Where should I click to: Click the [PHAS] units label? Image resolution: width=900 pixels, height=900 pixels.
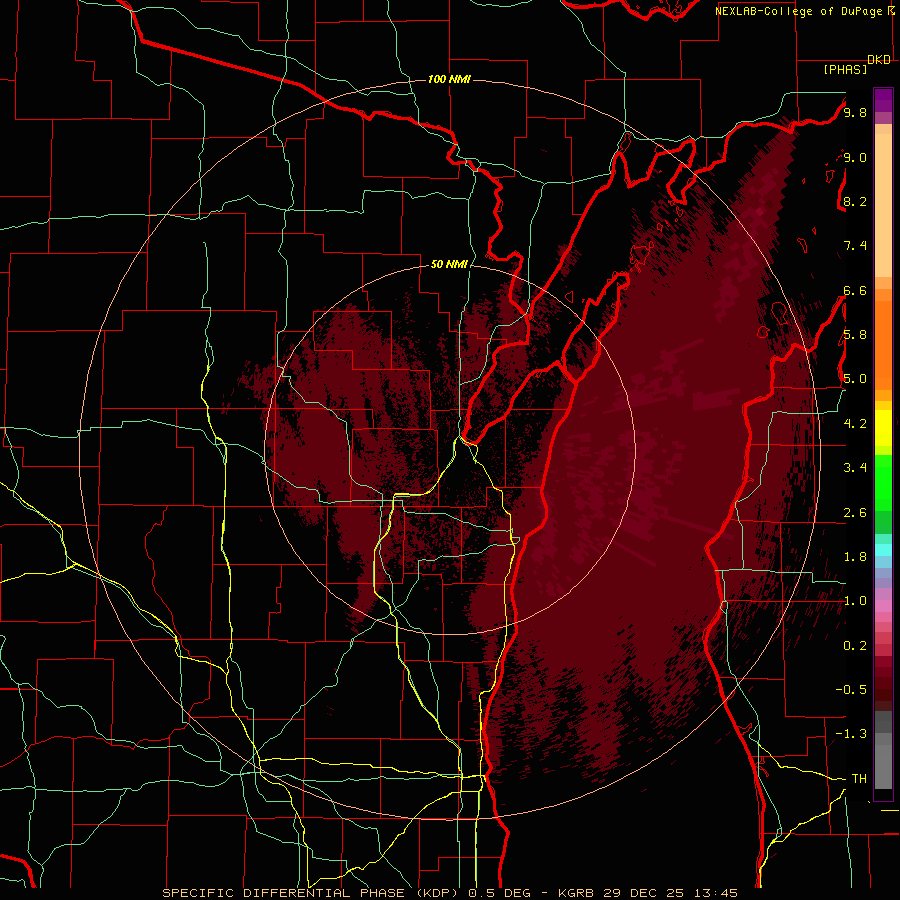click(845, 69)
